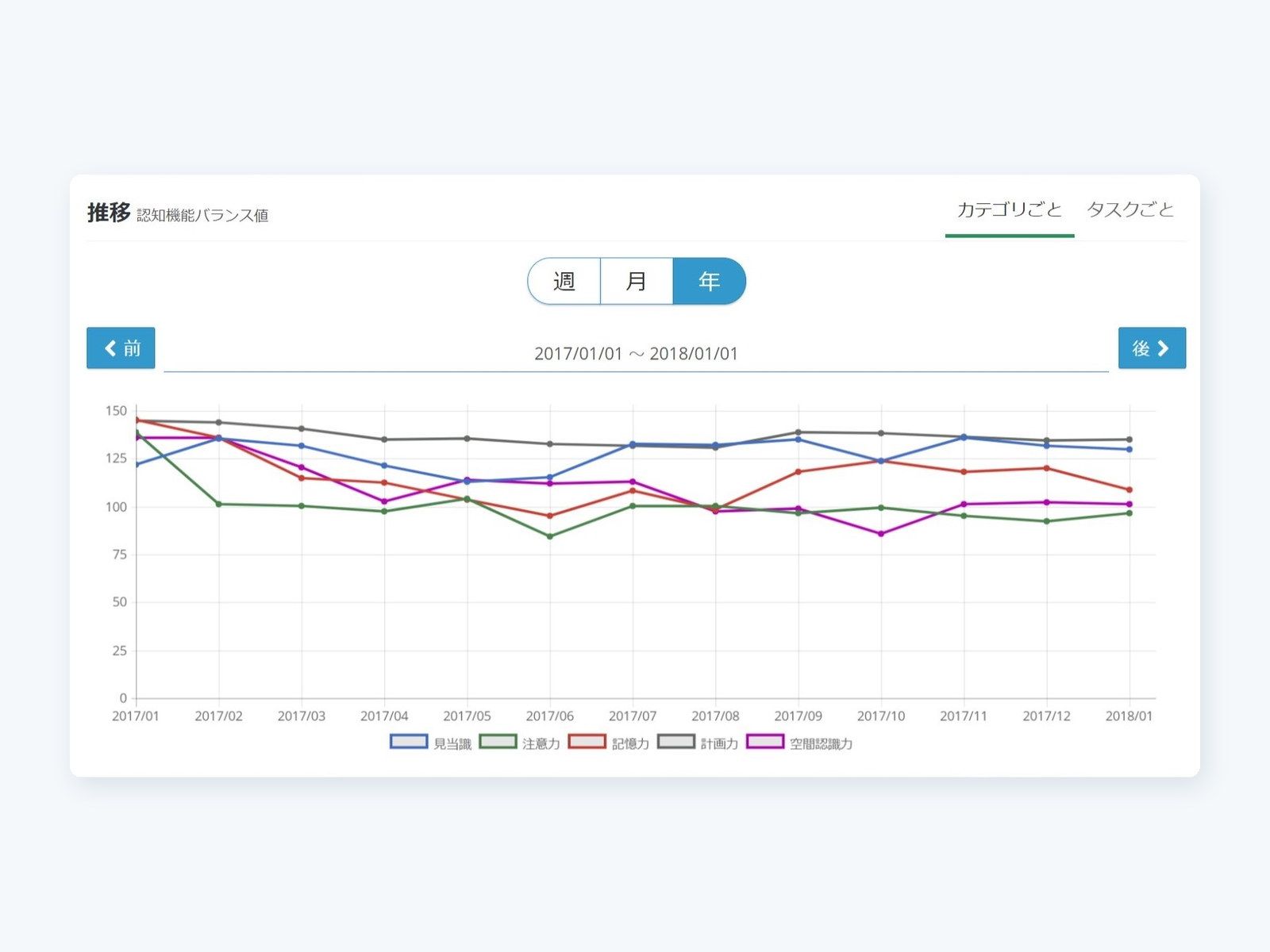
Task: Click the 150 y-axis label
Action: pos(116,411)
